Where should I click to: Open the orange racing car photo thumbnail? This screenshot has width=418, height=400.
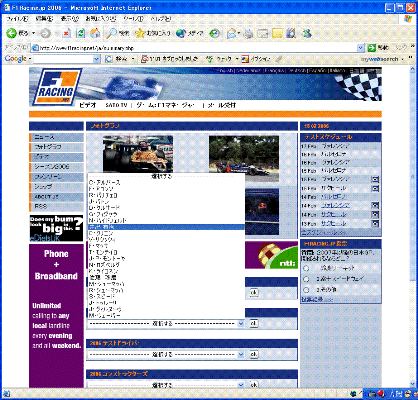pos(138,154)
